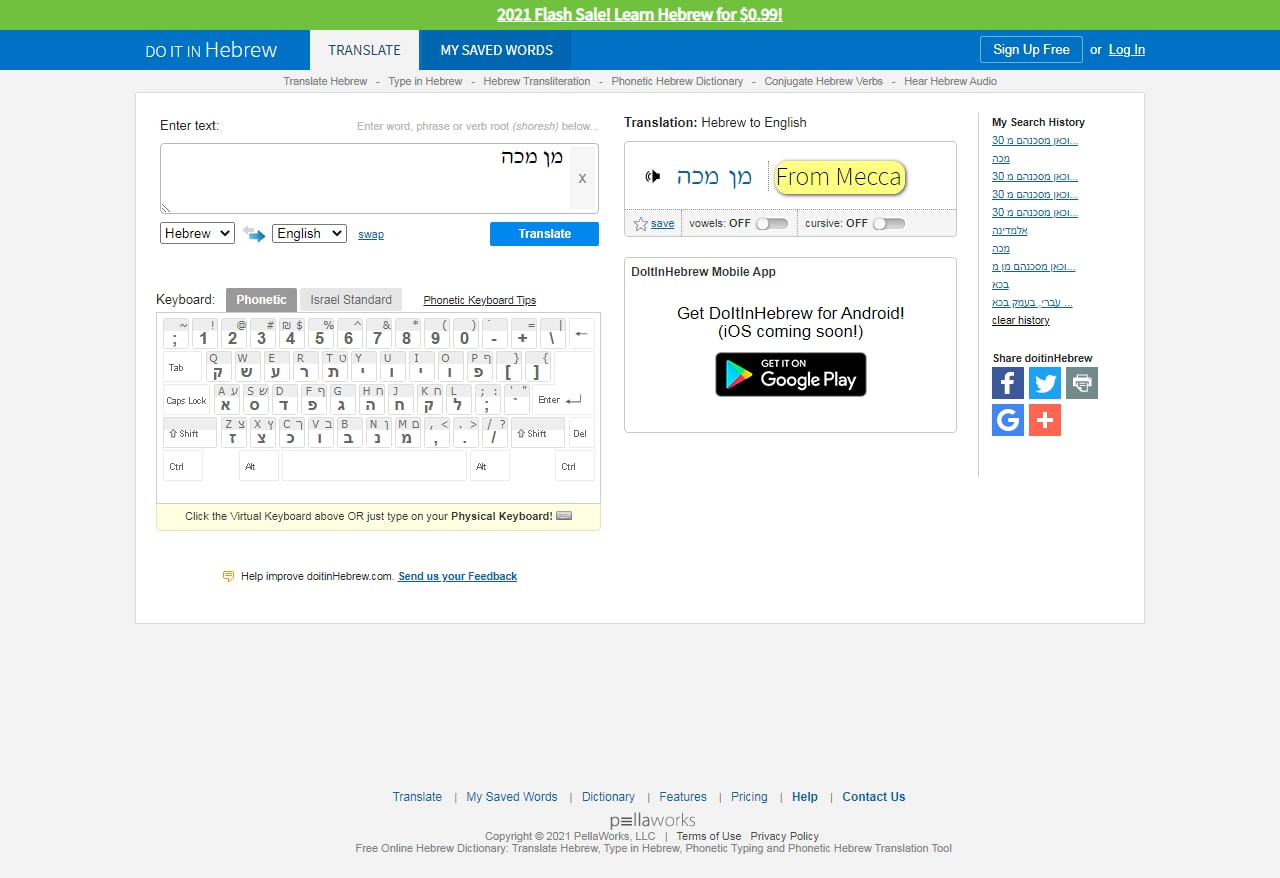Open the Hebrew source language dropdown
This screenshot has width=1280, height=878.
point(197,233)
